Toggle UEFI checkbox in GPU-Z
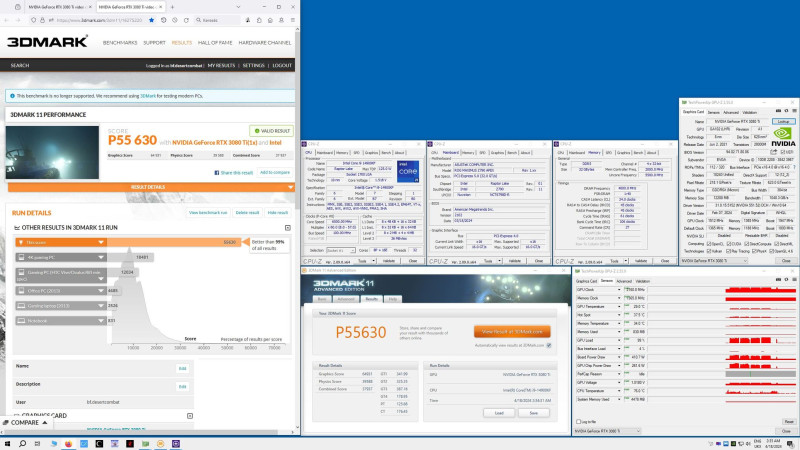The height and width of the screenshot is (450, 800). point(782,152)
